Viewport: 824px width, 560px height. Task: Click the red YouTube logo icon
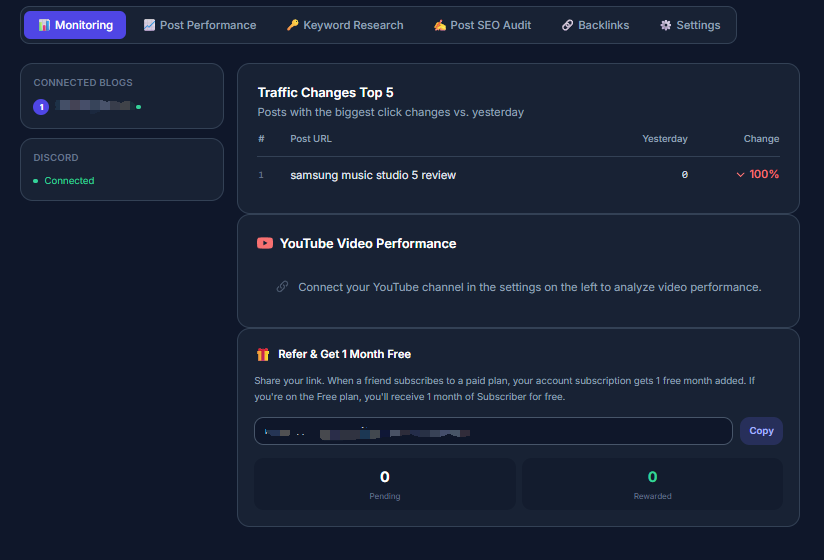[265, 243]
